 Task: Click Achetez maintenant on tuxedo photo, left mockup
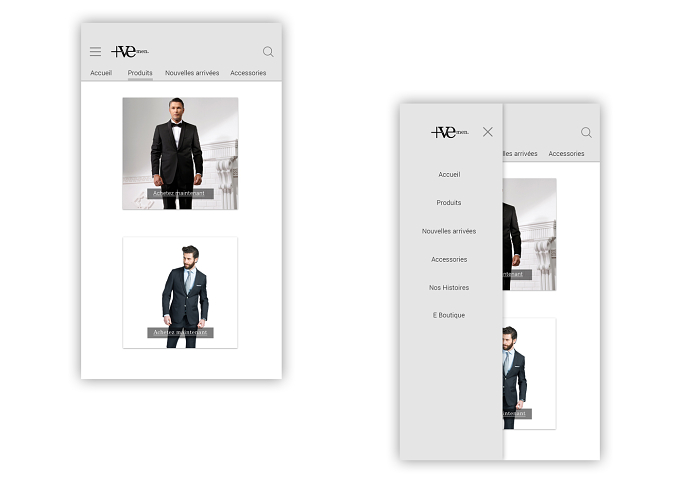180,193
